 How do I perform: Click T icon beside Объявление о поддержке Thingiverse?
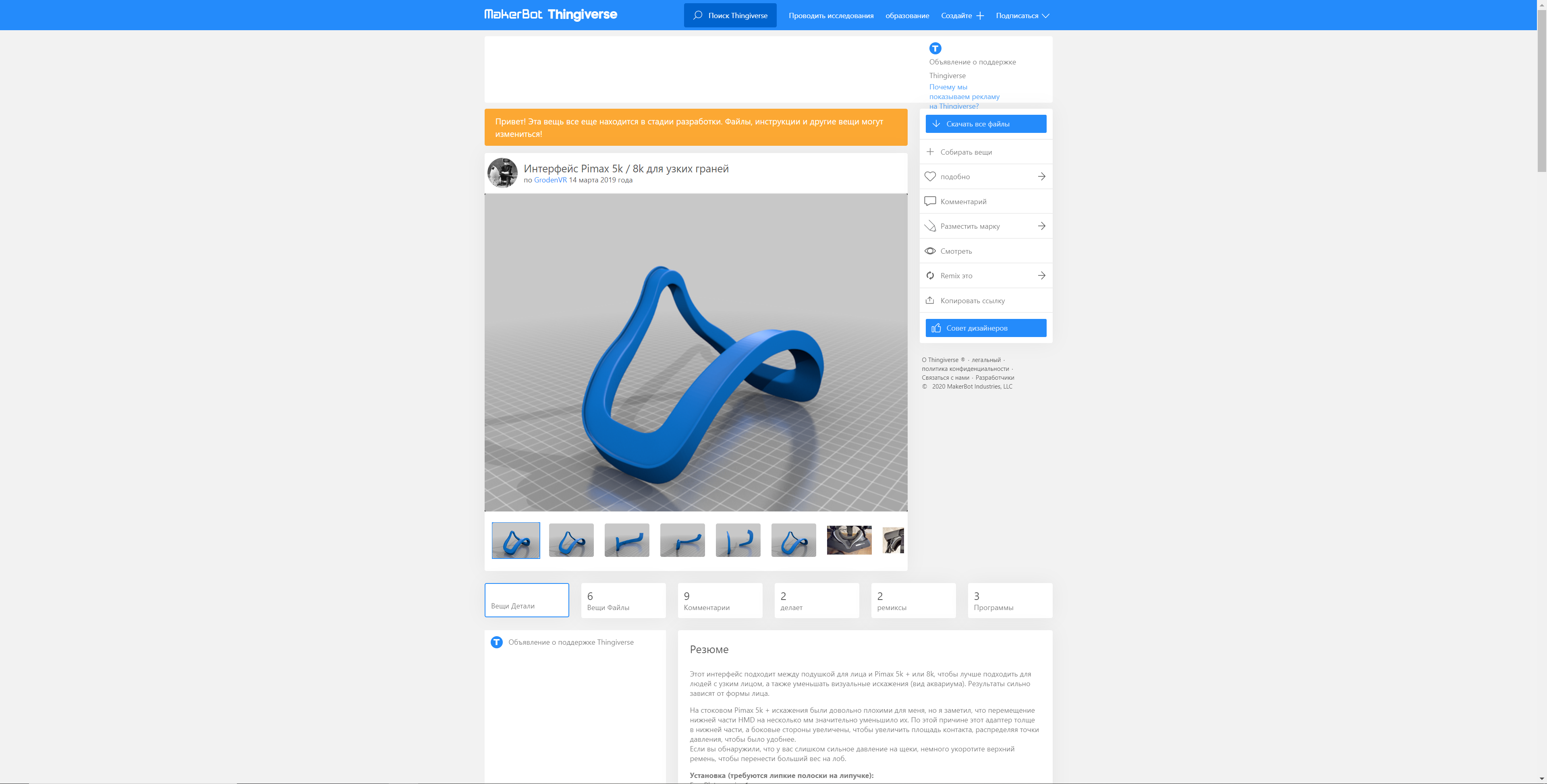[x=497, y=642]
